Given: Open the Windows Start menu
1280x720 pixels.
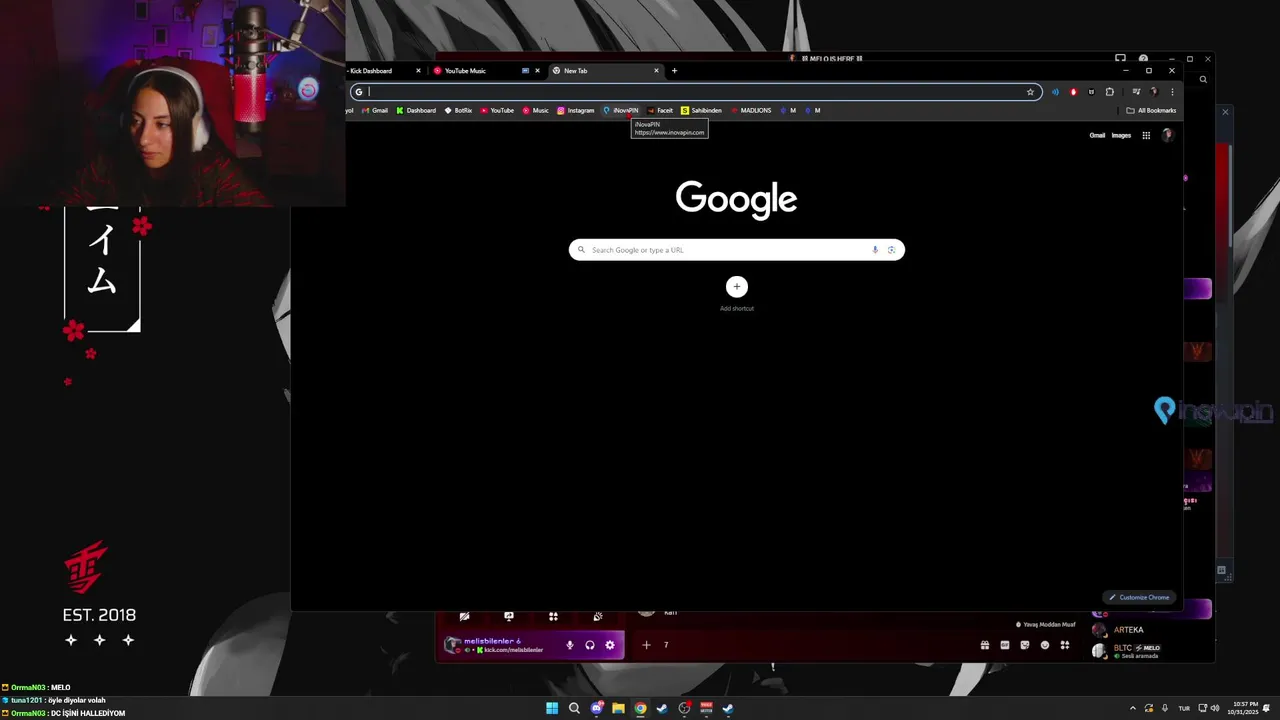Looking at the screenshot, I should click(x=552, y=708).
